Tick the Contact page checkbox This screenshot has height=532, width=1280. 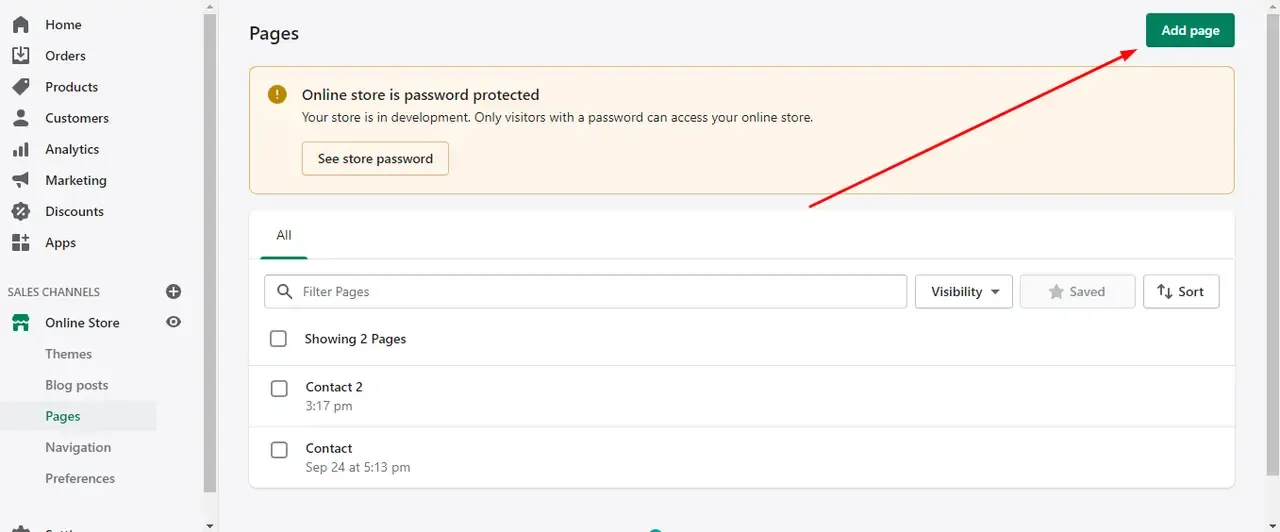coord(279,450)
